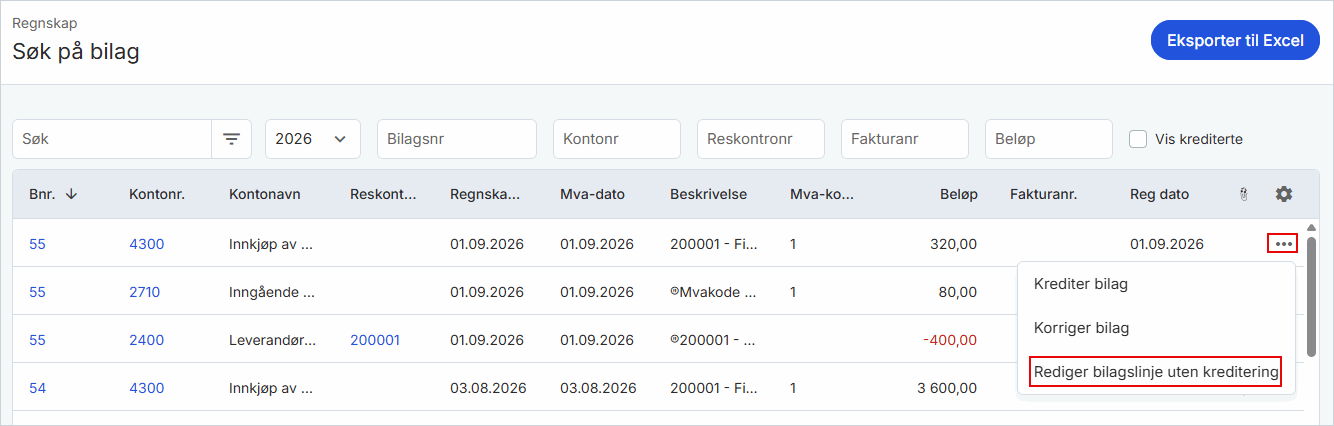Open table settings gear icon
This screenshot has width=1334, height=426.
(x=1284, y=194)
